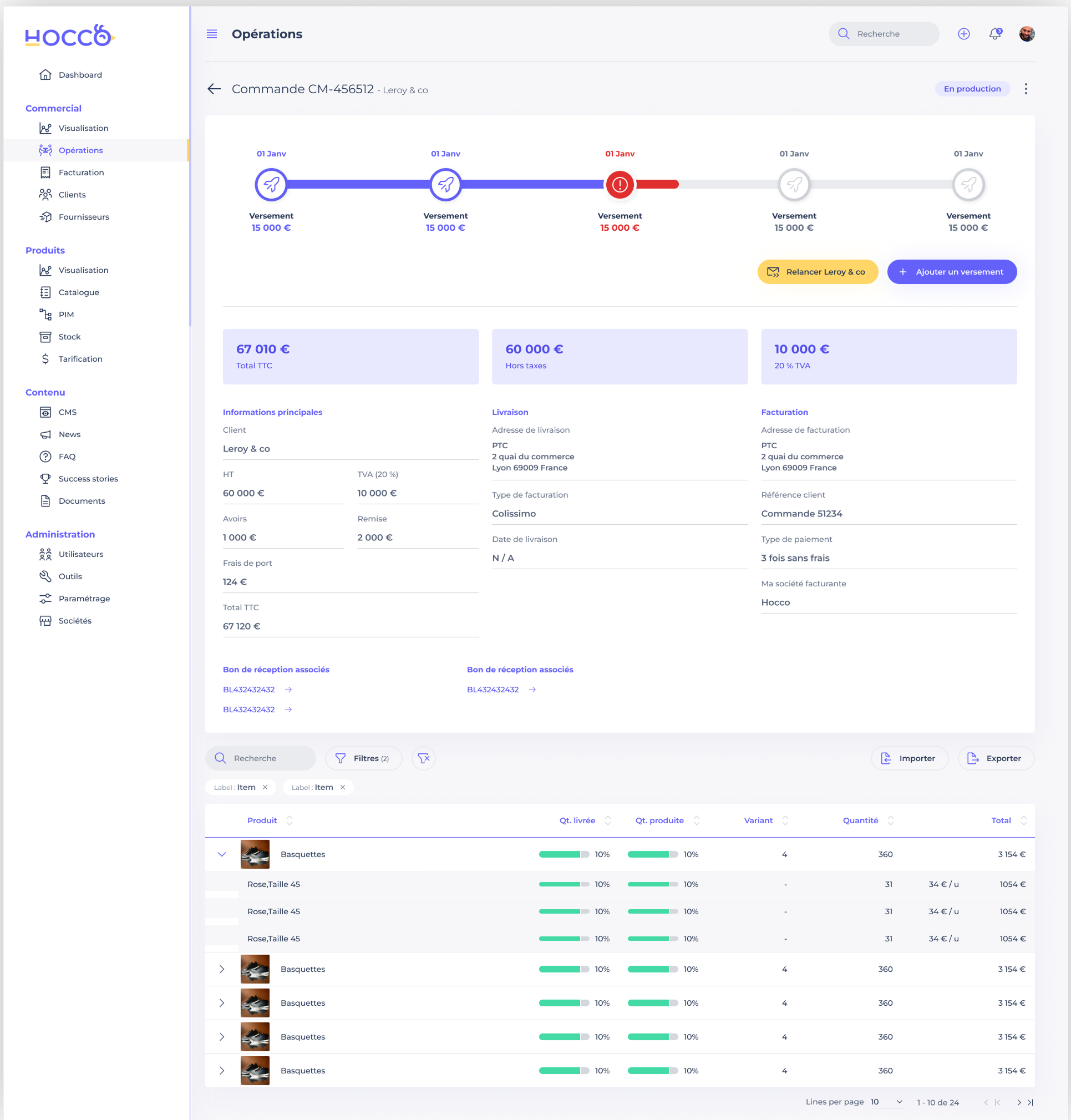The height and width of the screenshot is (1120, 1071).
Task: Open the three-dot order options menu
Action: coord(1026,89)
